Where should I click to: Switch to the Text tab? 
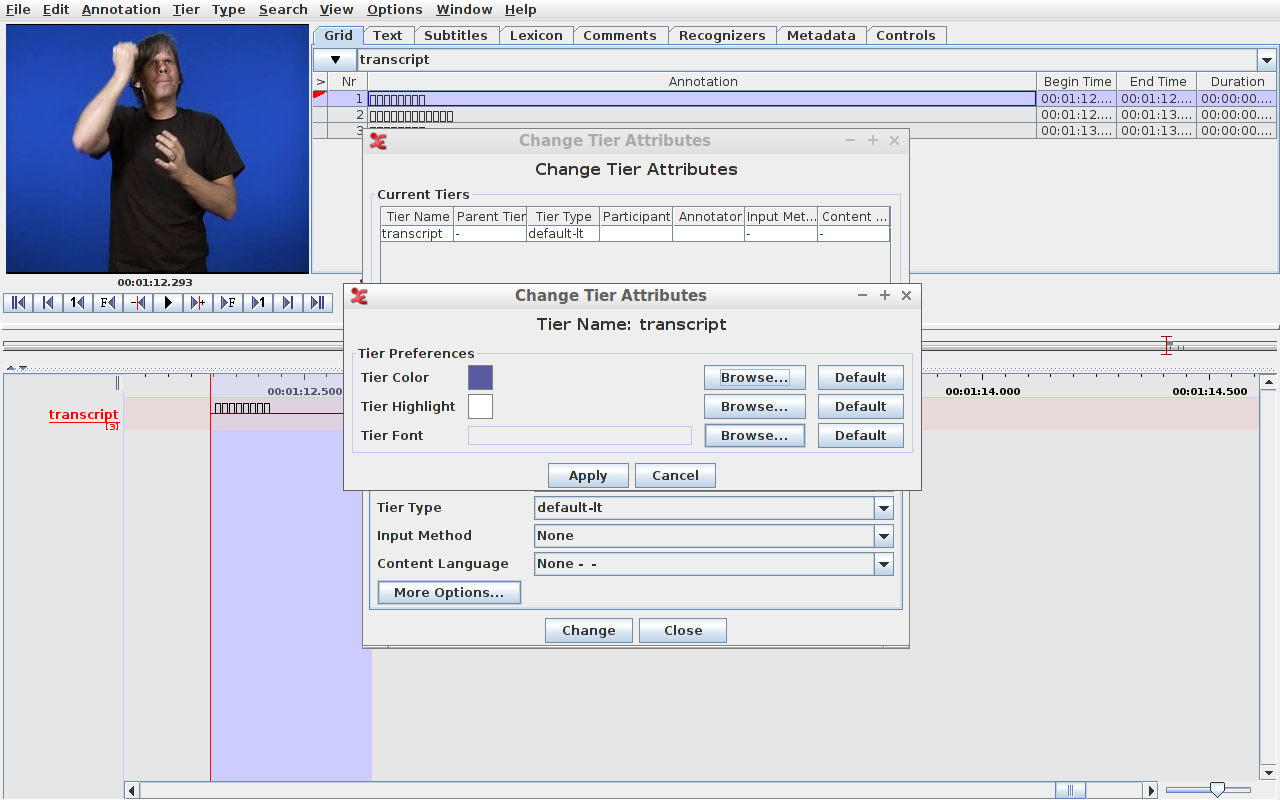[388, 35]
